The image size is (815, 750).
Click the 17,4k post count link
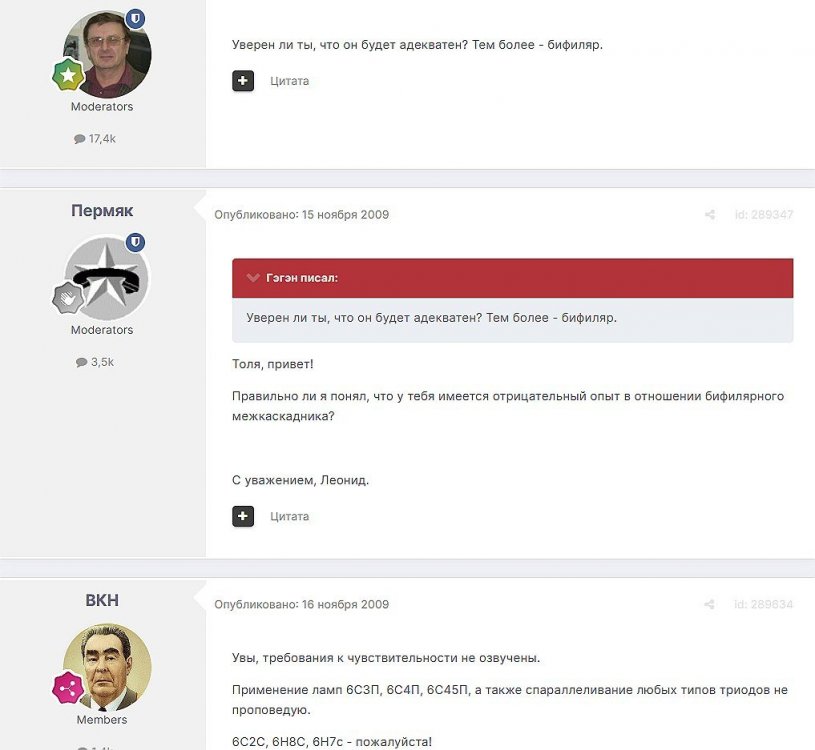[x=95, y=139]
